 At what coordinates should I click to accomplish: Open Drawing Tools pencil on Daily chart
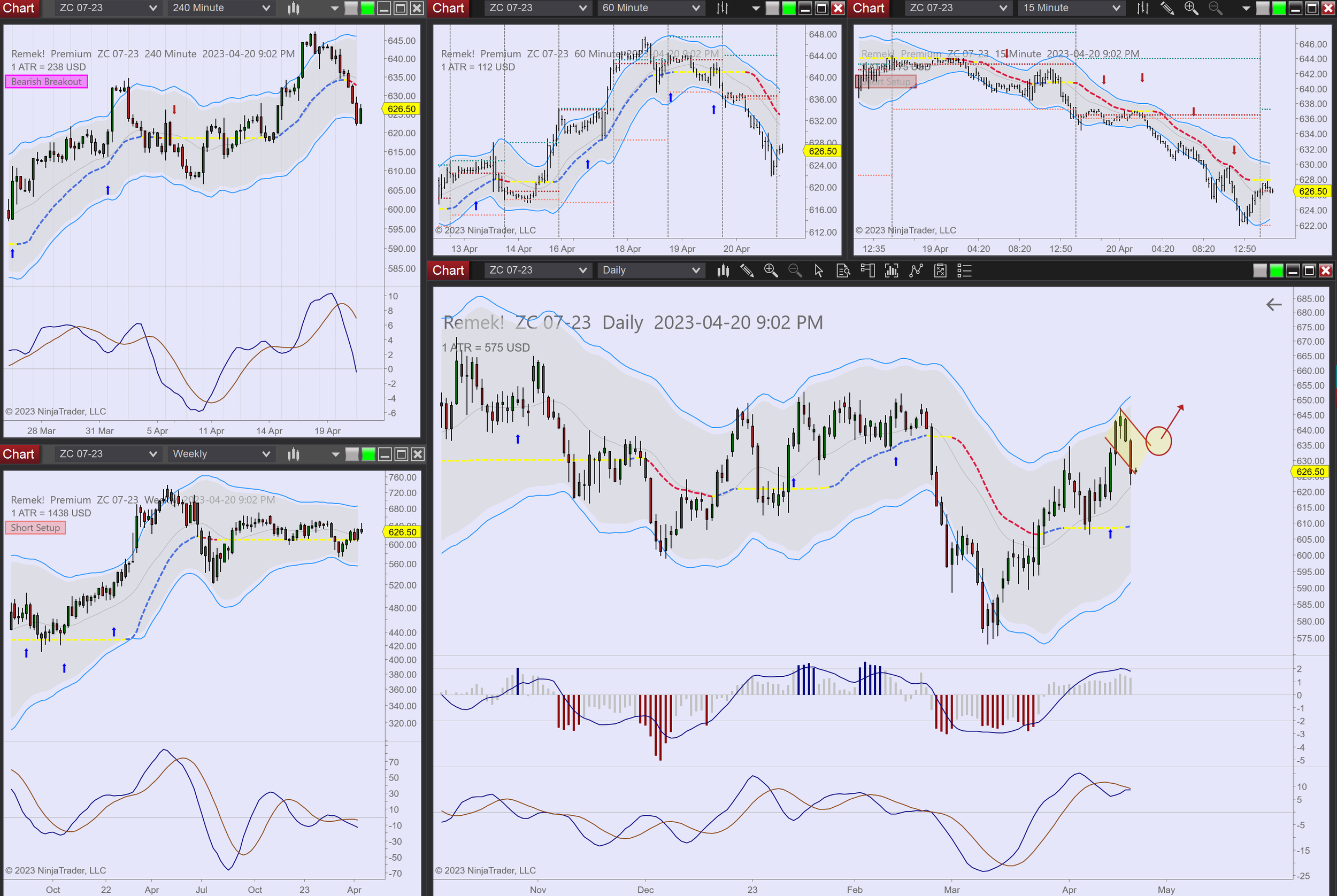[x=747, y=271]
